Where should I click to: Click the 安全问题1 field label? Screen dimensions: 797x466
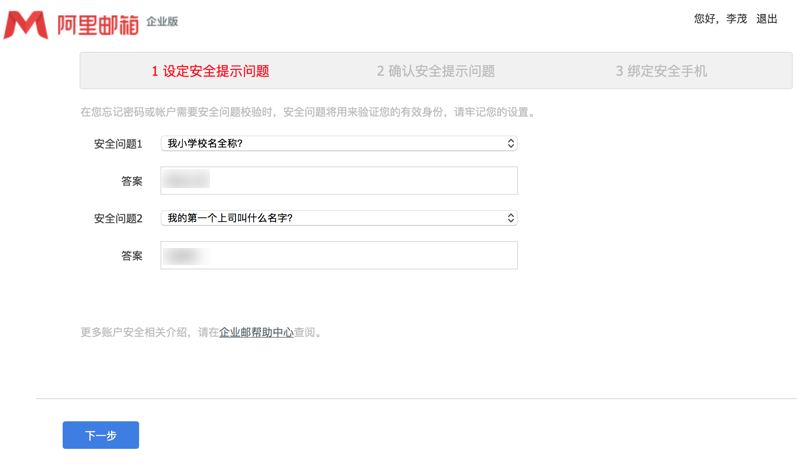[x=118, y=144]
